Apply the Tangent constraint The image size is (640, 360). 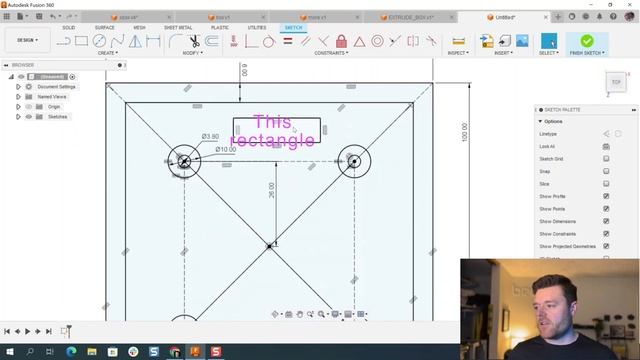(x=269, y=41)
